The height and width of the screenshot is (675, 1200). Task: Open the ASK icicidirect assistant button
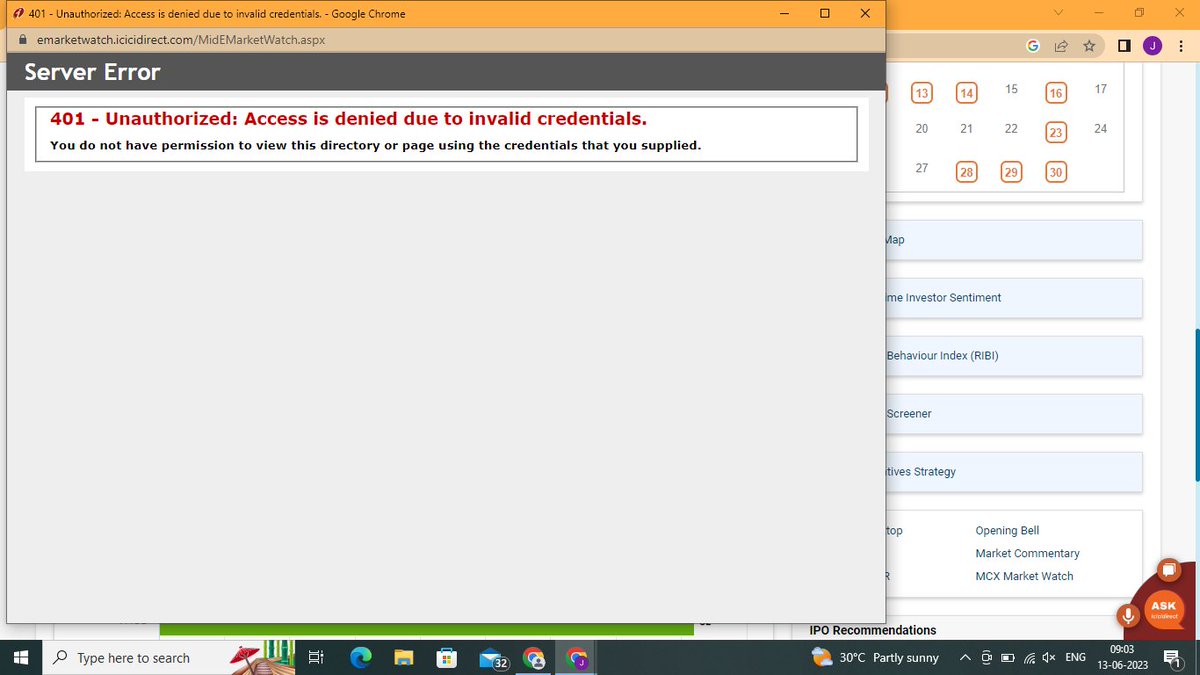(x=1164, y=609)
